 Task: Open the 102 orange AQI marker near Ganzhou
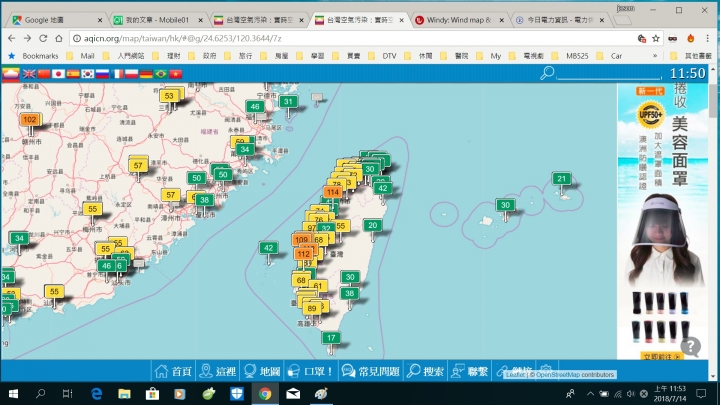point(30,119)
